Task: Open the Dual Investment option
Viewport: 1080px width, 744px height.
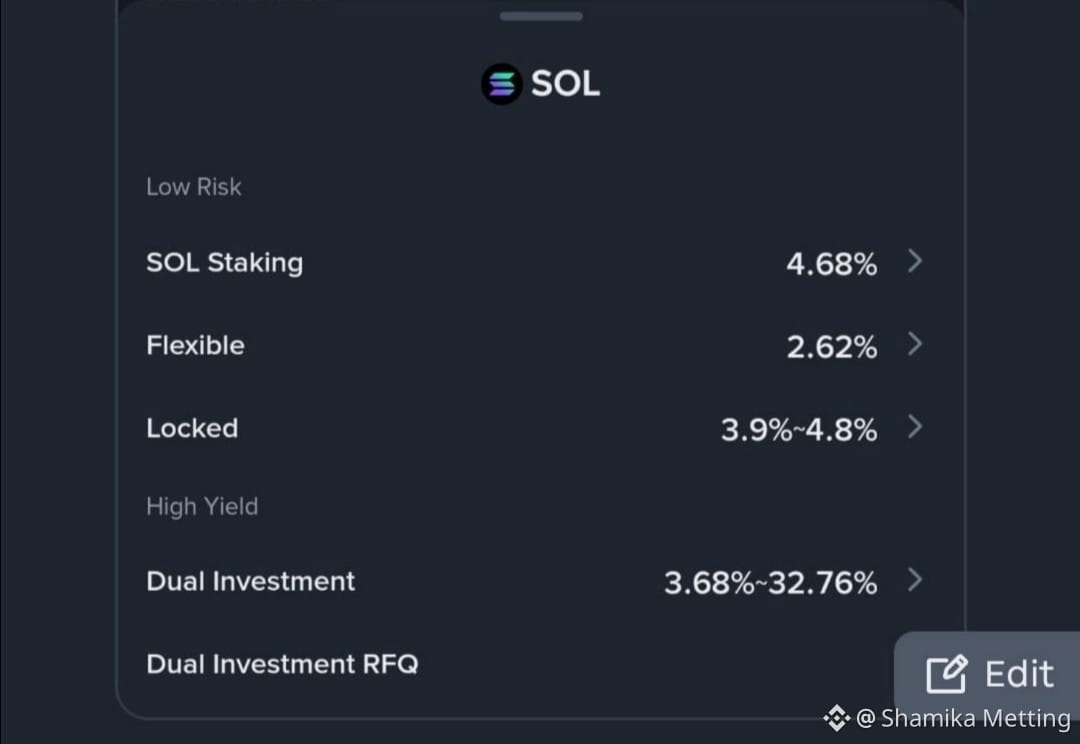Action: [x=541, y=581]
